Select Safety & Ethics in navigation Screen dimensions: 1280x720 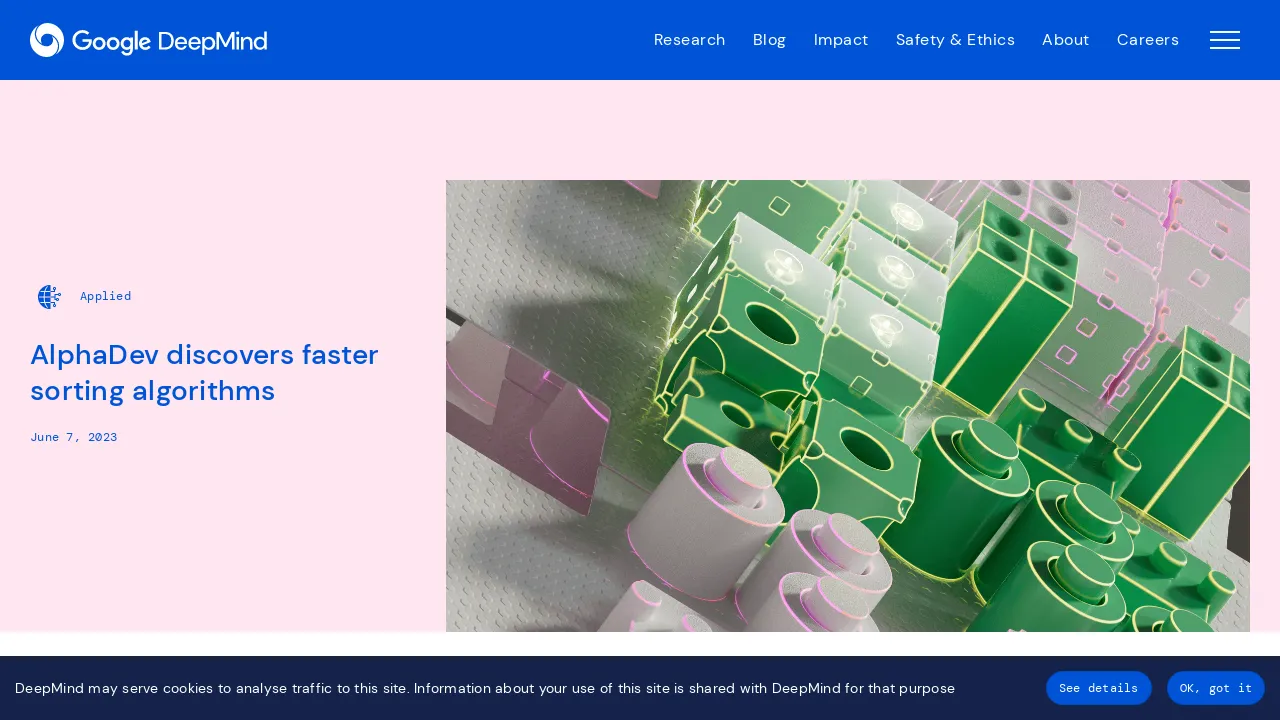955,40
